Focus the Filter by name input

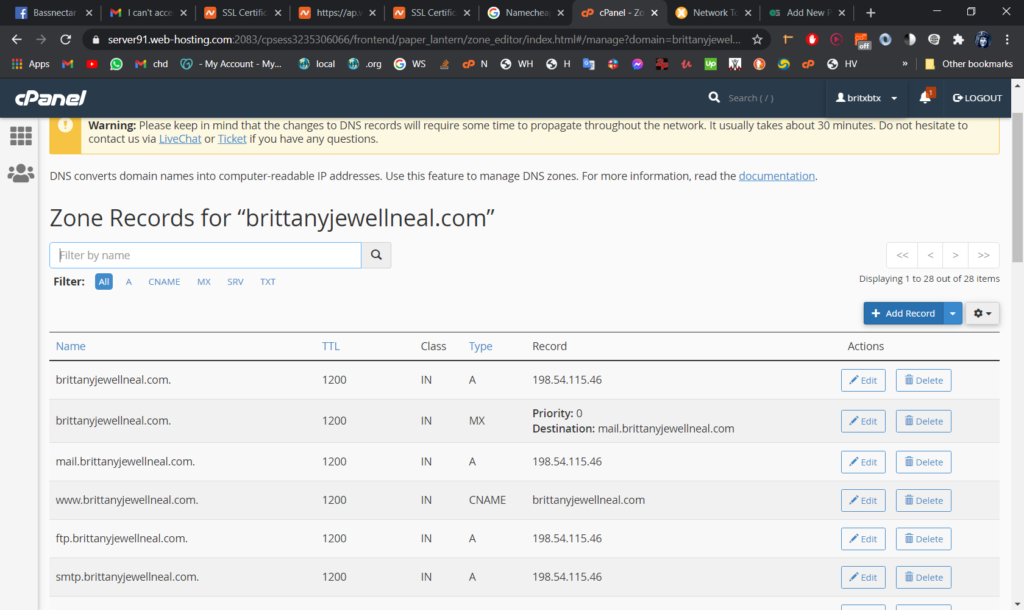[205, 255]
